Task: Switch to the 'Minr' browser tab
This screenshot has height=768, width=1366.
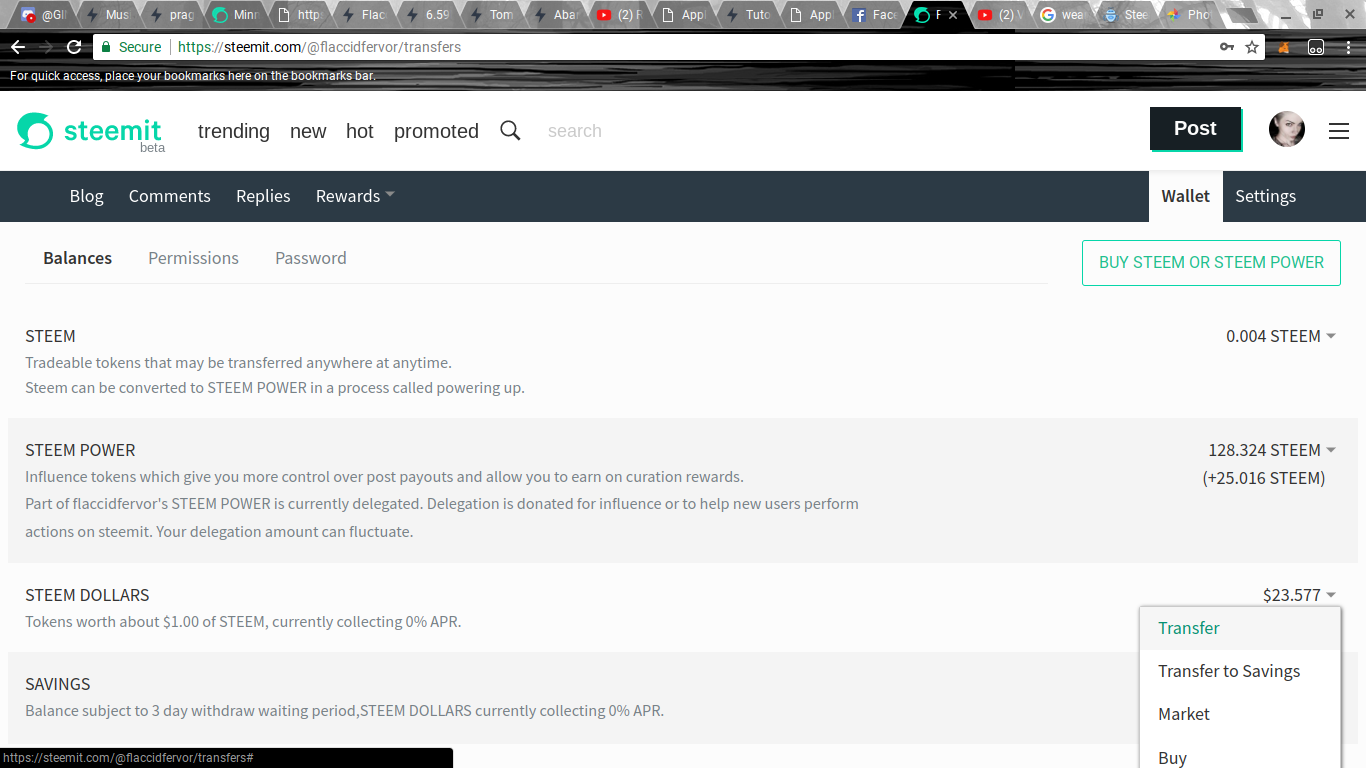Action: [236, 15]
